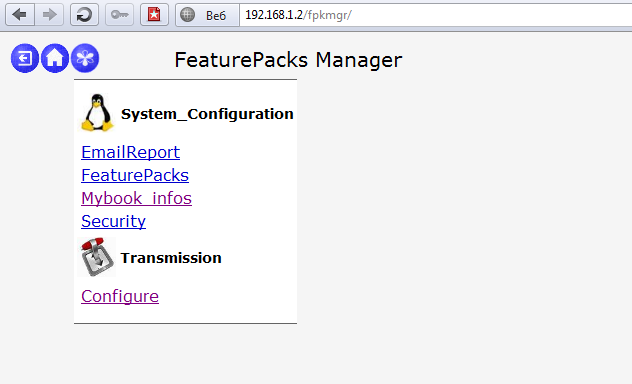This screenshot has width=632, height=384.
Task: Click the Tux penguin System_Configuration icon
Action: point(97,113)
